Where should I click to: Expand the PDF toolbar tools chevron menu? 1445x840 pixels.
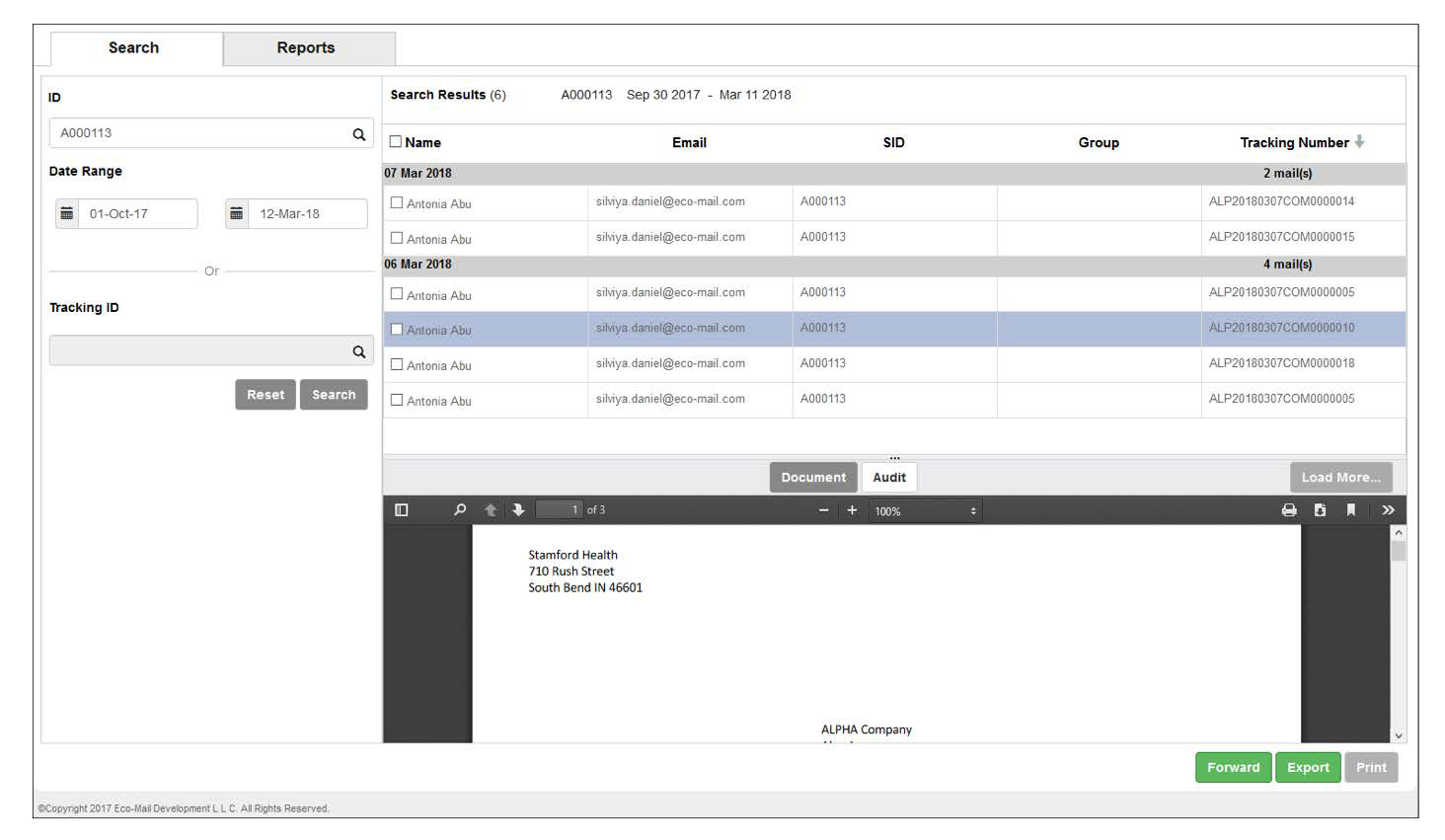point(1388,510)
